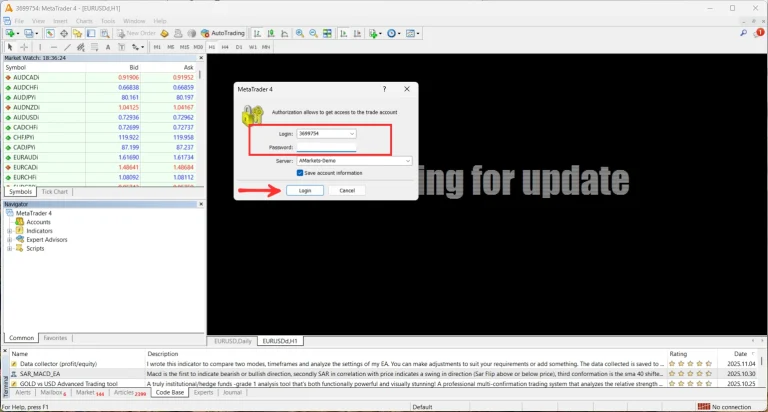This screenshot has height=412, width=768.
Task: Open the File menu
Action: 19,21
